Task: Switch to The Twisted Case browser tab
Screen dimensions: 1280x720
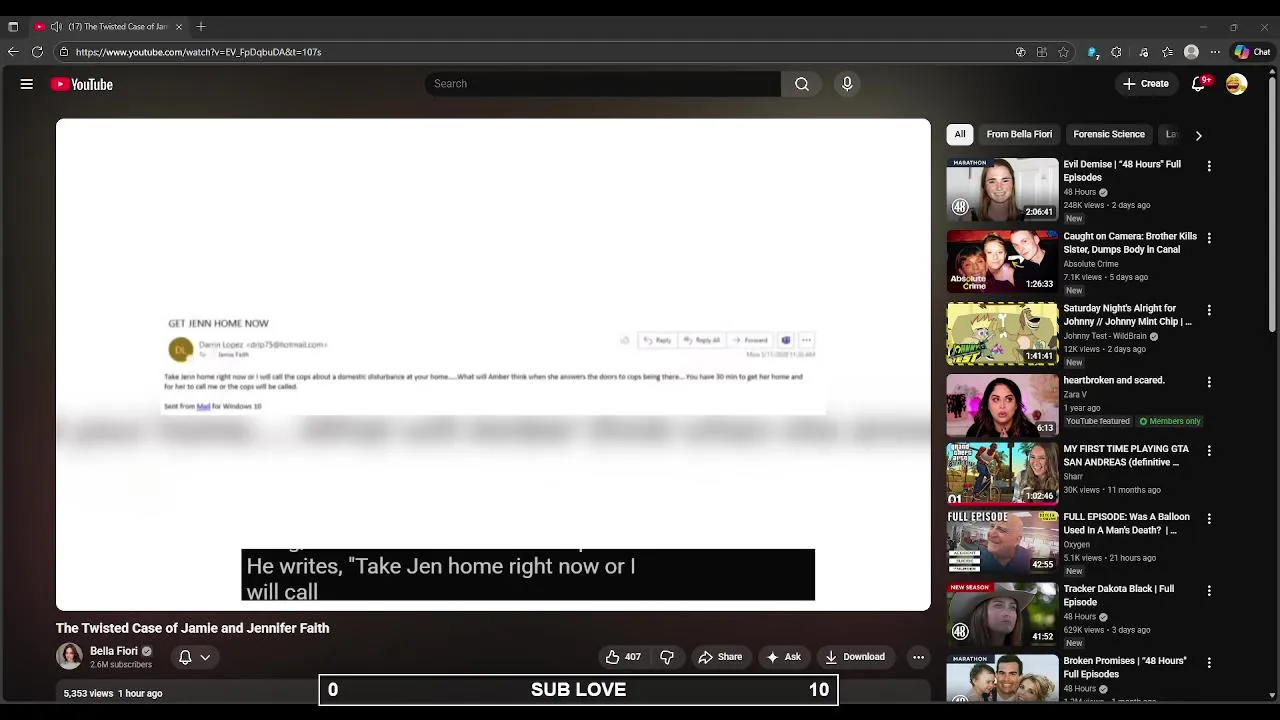Action: (110, 27)
